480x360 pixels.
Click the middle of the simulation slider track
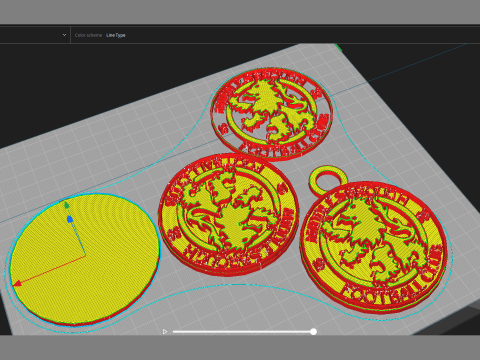[243, 332]
